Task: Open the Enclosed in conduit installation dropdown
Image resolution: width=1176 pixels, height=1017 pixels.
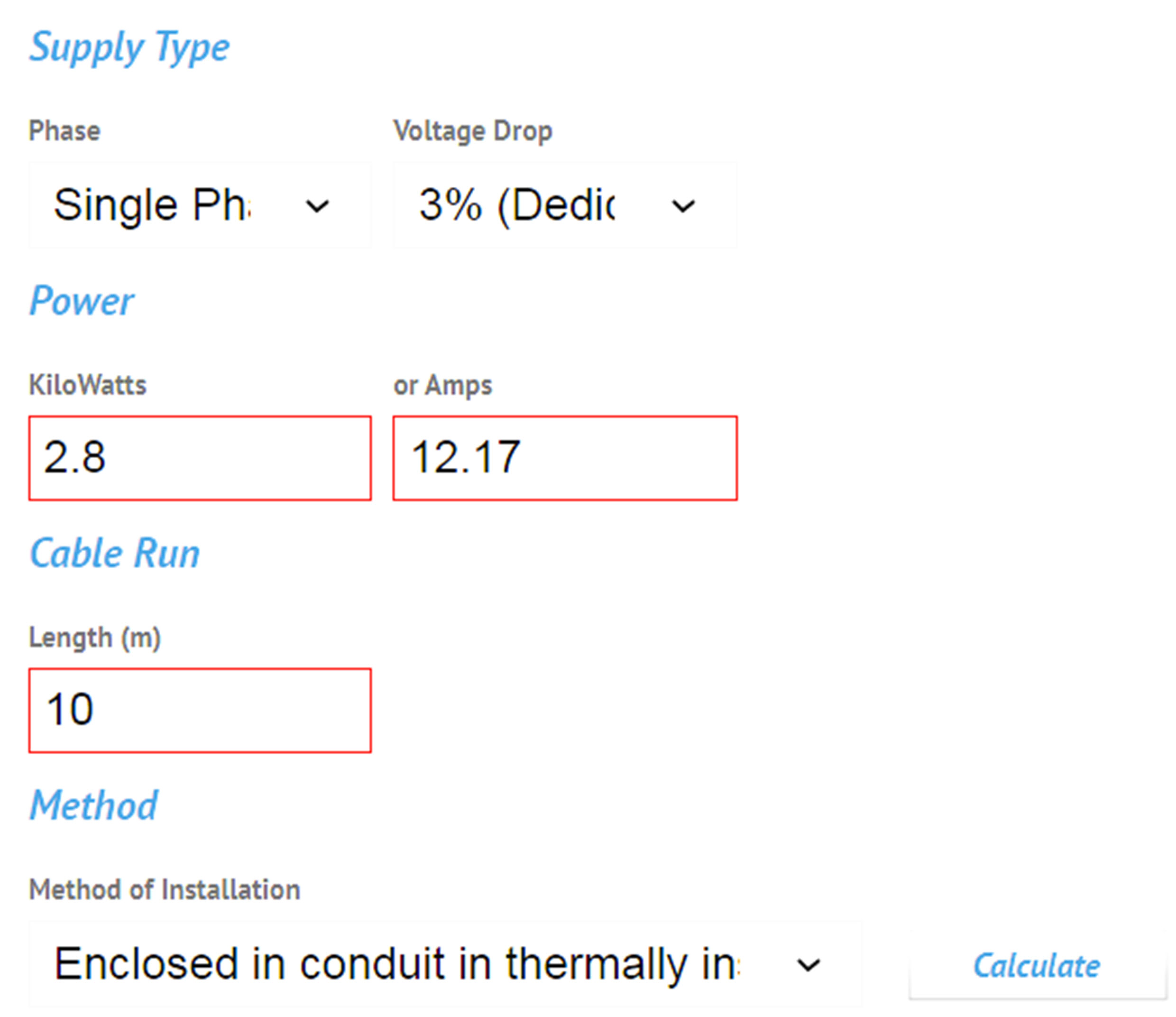Action: [397, 963]
